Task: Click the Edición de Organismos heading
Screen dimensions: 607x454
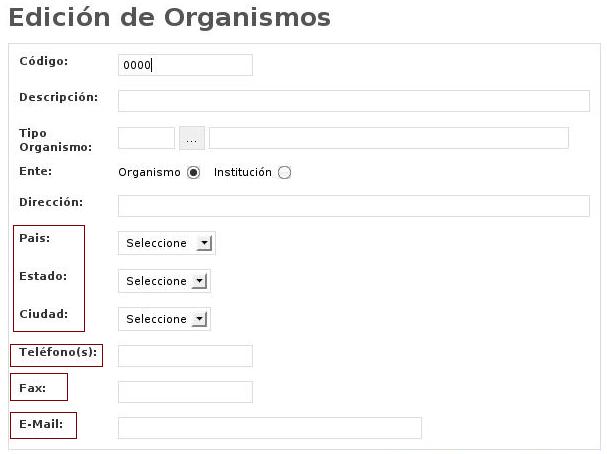Action: click(x=169, y=17)
